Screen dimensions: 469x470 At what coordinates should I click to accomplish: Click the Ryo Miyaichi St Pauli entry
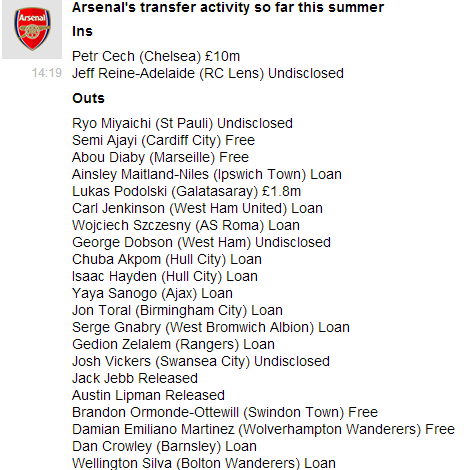tap(182, 123)
